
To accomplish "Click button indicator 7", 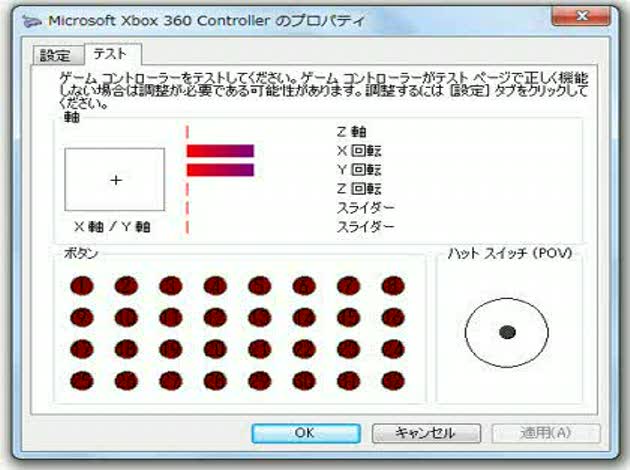I will click(x=349, y=286).
